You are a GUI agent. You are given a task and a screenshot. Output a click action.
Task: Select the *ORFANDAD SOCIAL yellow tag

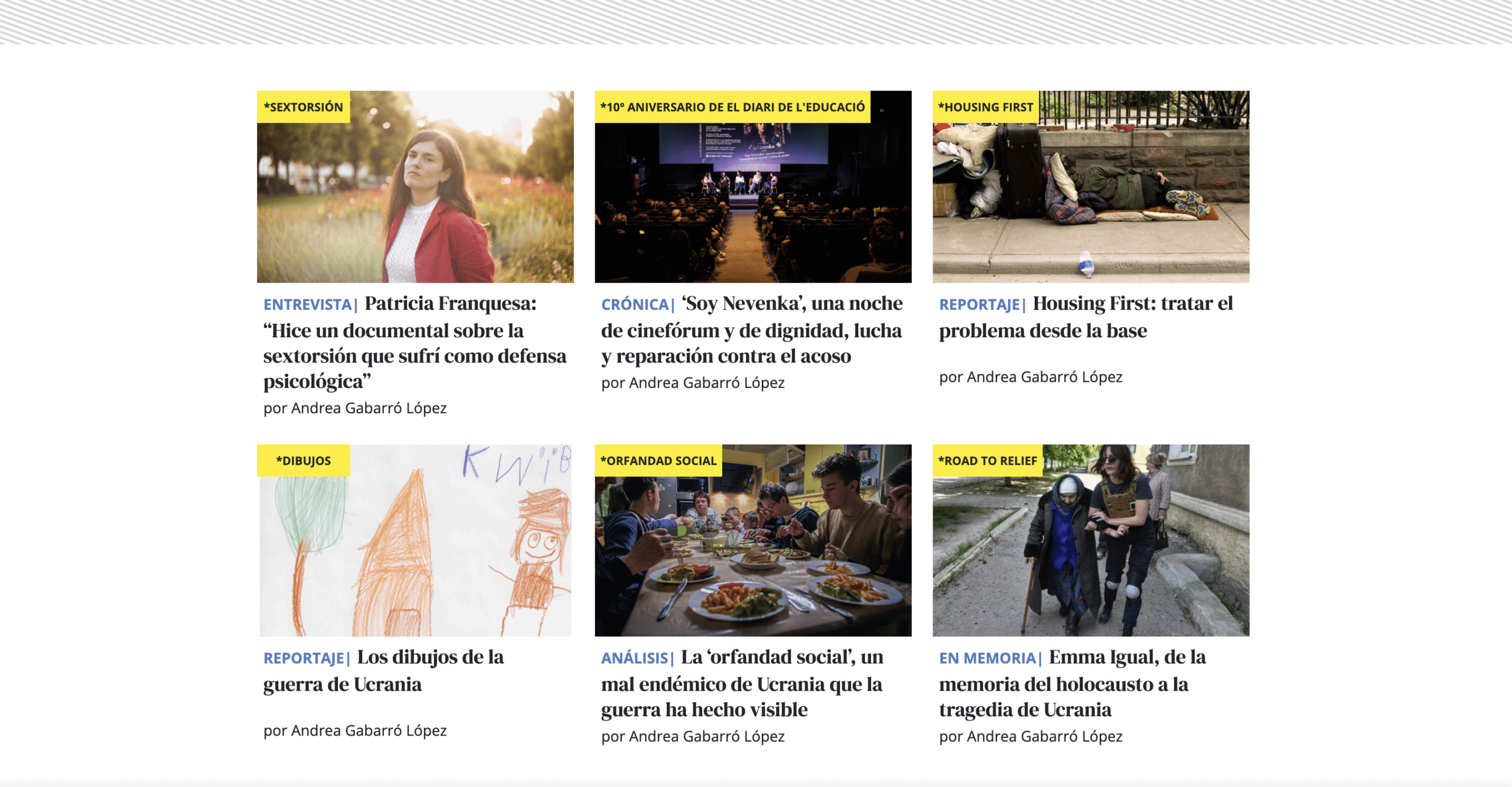(x=658, y=461)
